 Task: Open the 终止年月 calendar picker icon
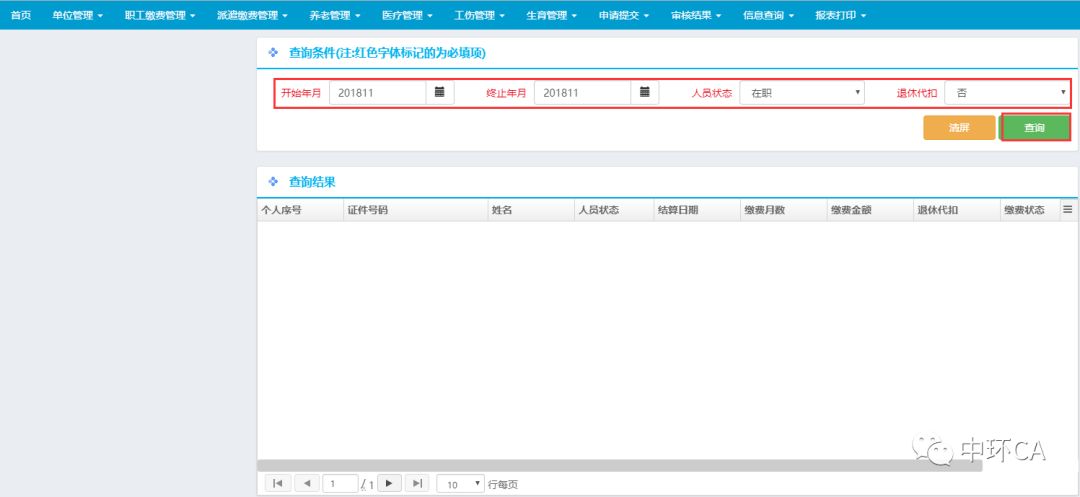644,92
